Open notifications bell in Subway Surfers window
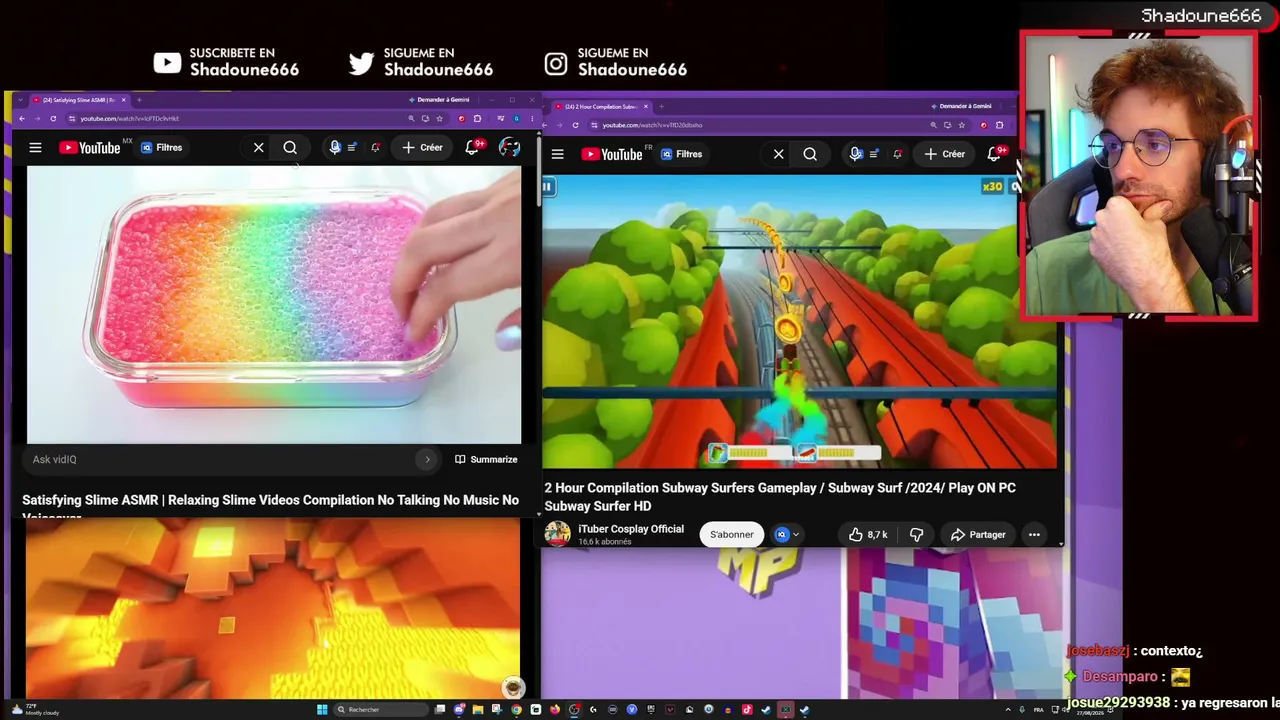The image size is (1280, 720). 994,154
